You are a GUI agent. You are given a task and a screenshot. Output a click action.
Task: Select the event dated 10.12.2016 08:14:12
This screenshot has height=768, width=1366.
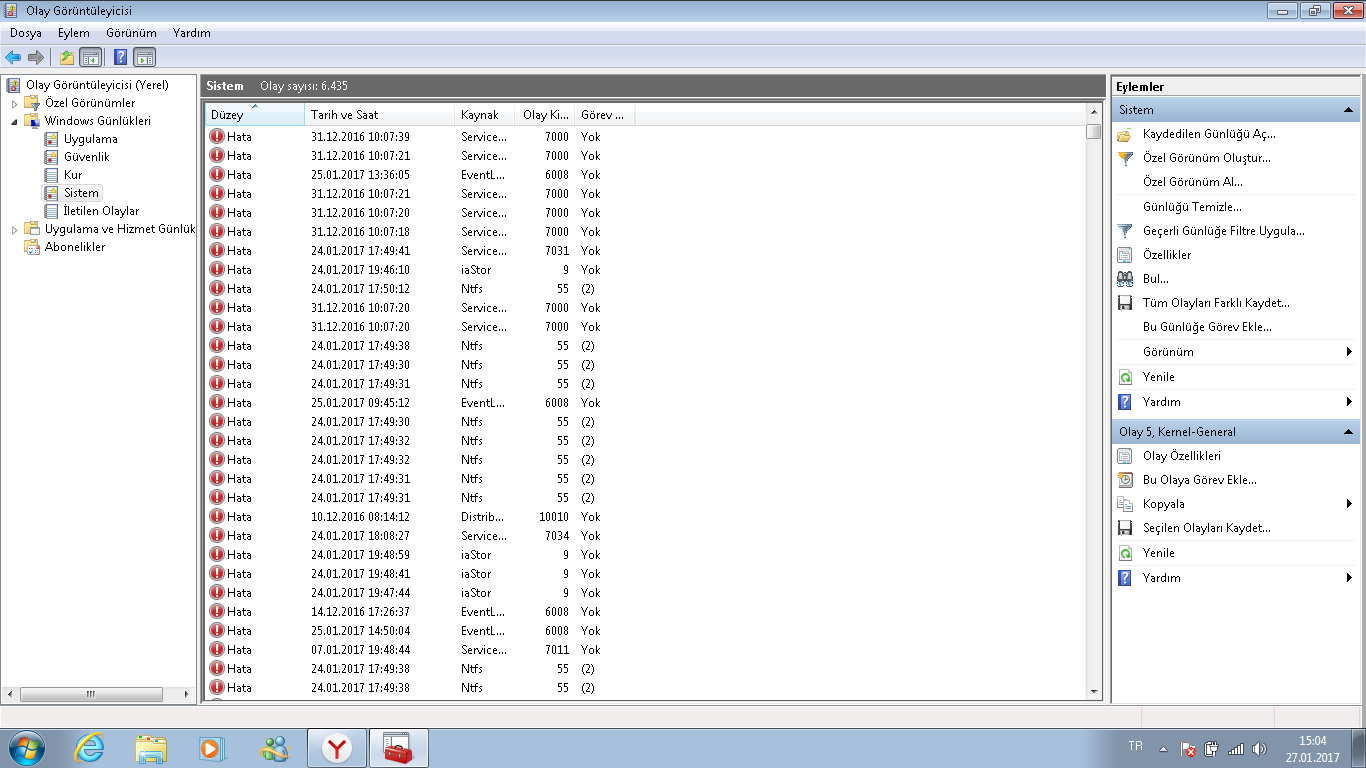click(645, 517)
